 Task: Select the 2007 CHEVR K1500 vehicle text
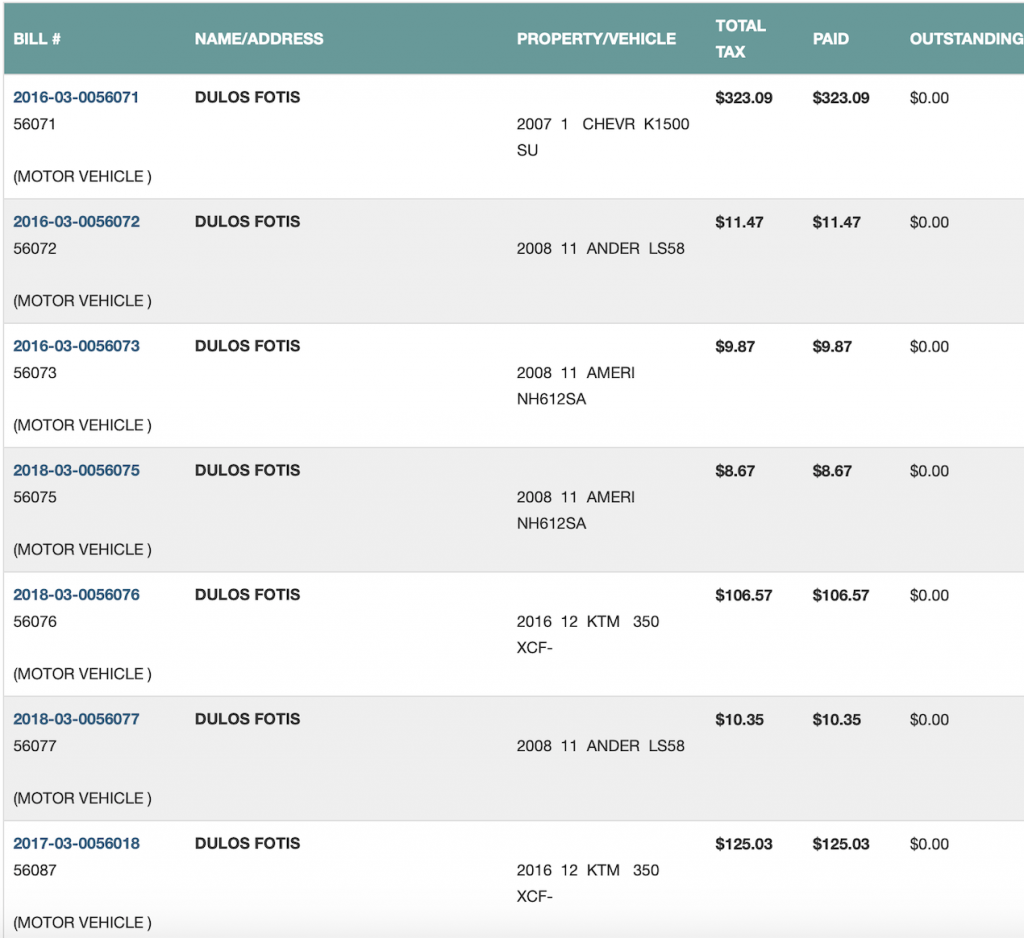coord(602,125)
